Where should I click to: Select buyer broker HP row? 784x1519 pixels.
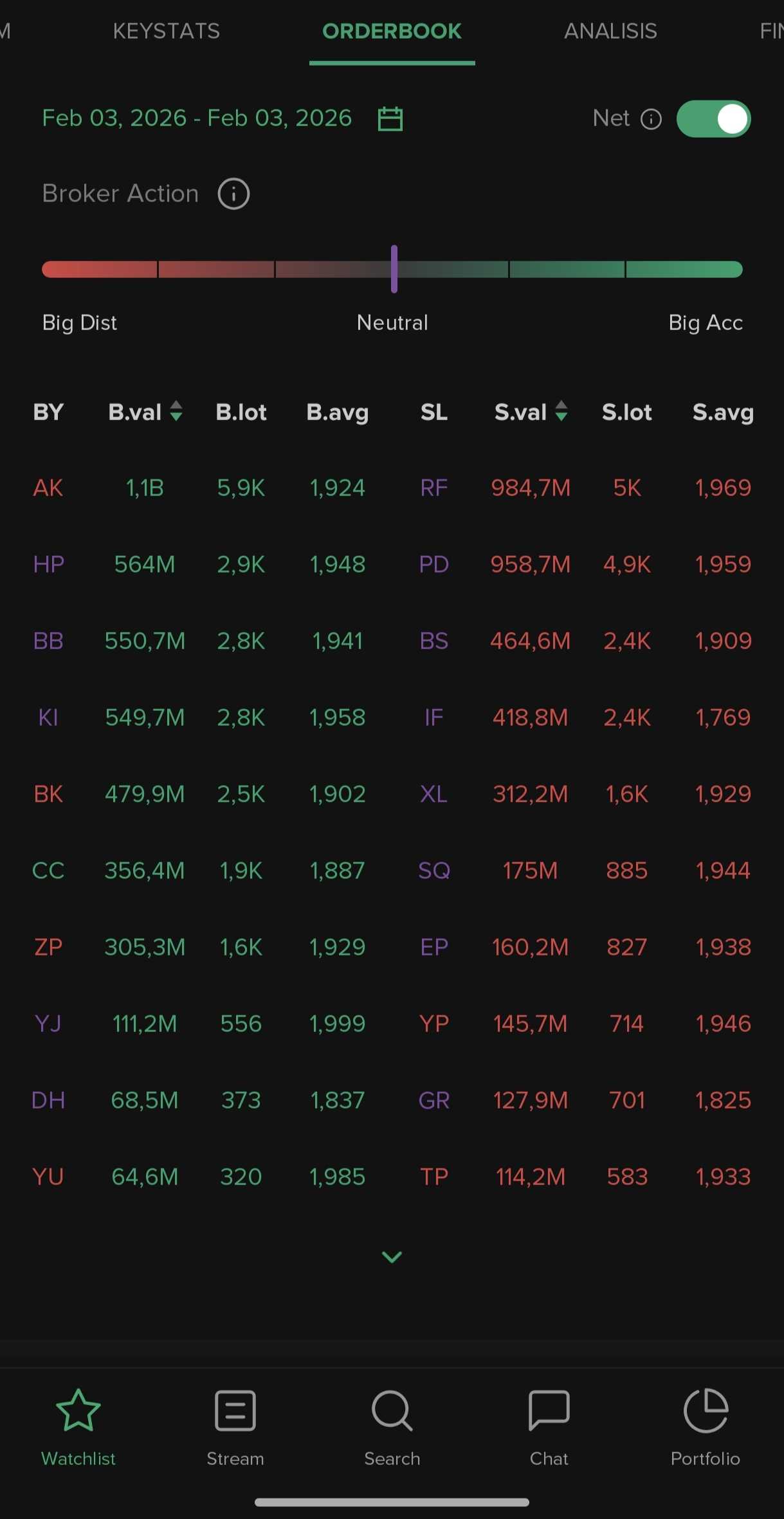pos(48,564)
